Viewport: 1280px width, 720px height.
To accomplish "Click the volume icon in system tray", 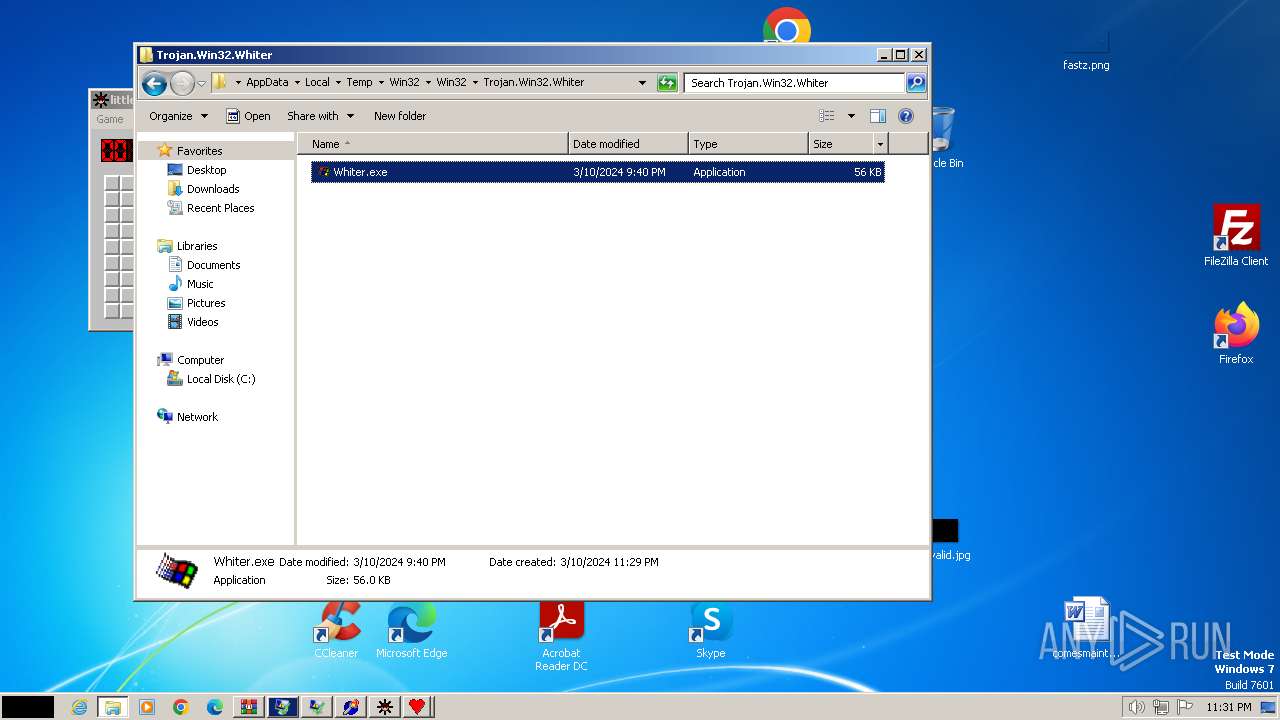I will click(x=1136, y=707).
